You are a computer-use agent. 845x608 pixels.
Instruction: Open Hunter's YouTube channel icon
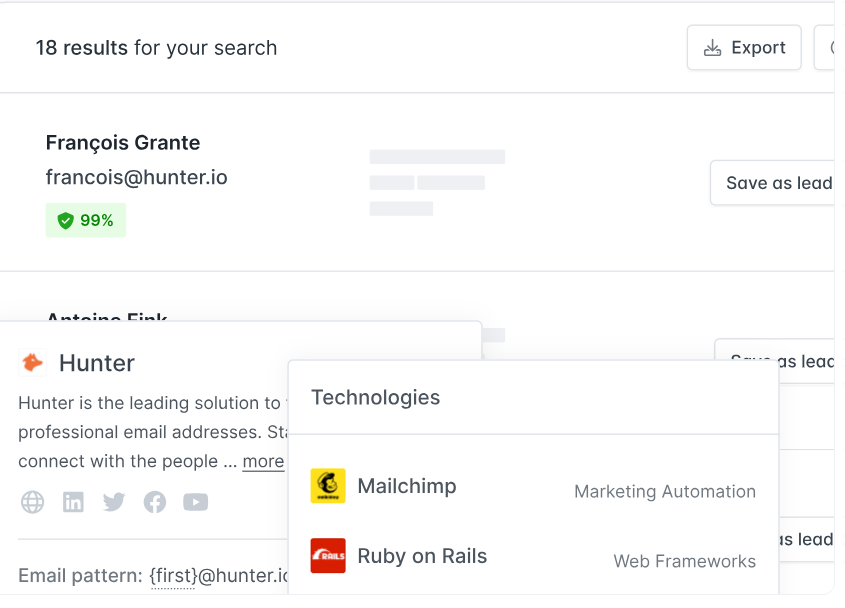pyautogui.click(x=196, y=502)
